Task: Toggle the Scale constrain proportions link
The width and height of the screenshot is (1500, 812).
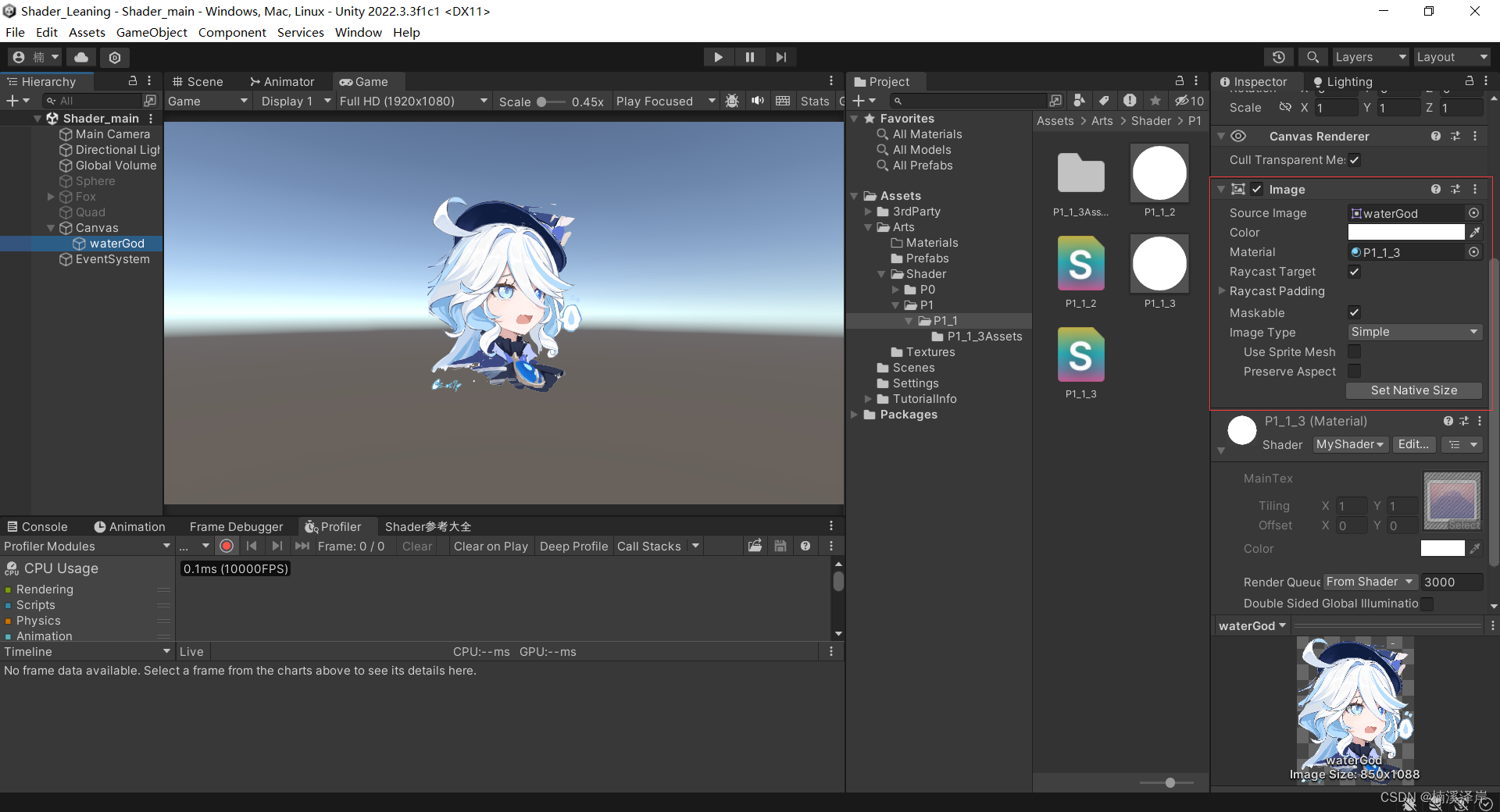Action: pos(1285,108)
